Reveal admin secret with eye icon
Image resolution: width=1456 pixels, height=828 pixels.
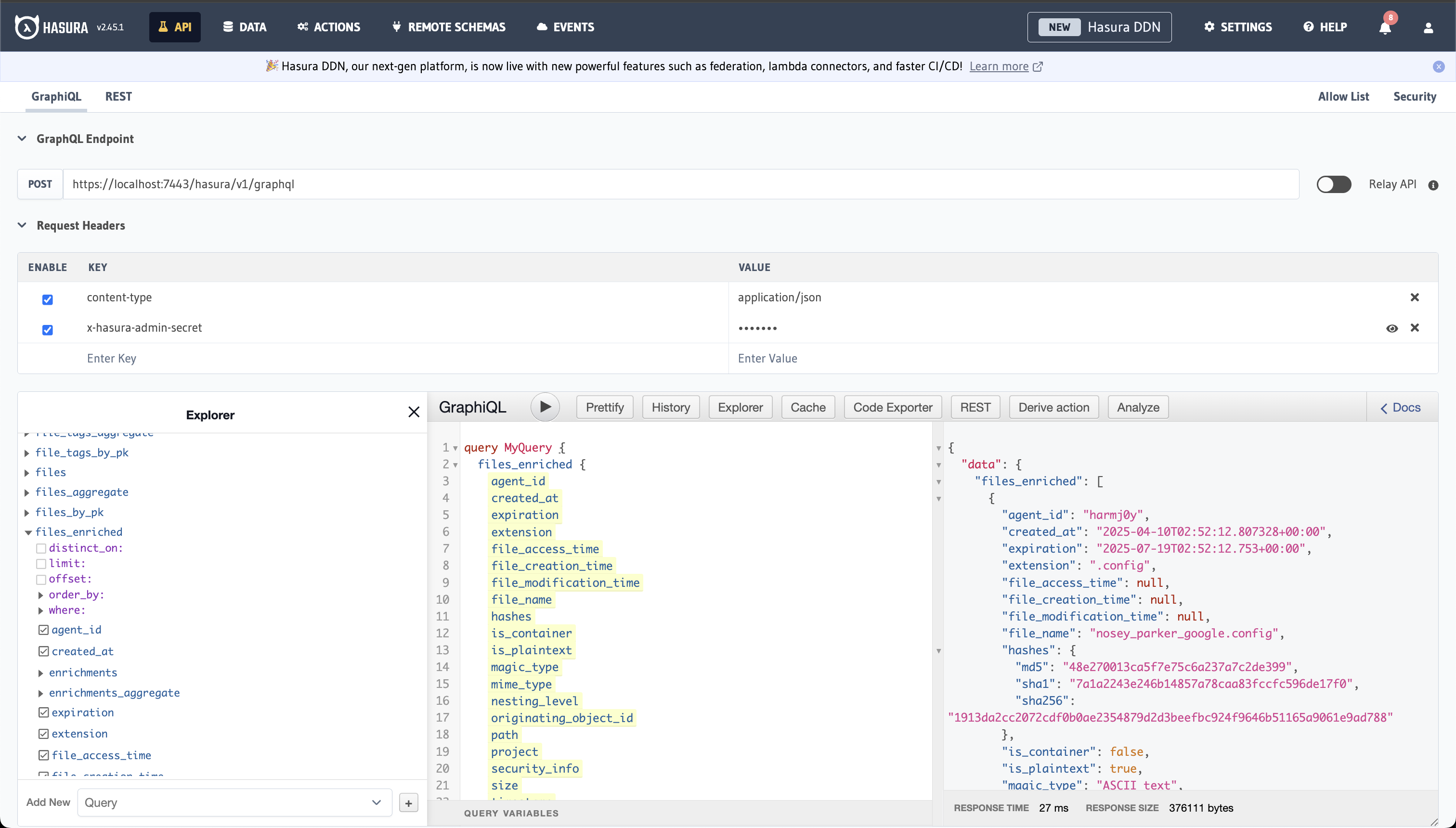point(1392,328)
